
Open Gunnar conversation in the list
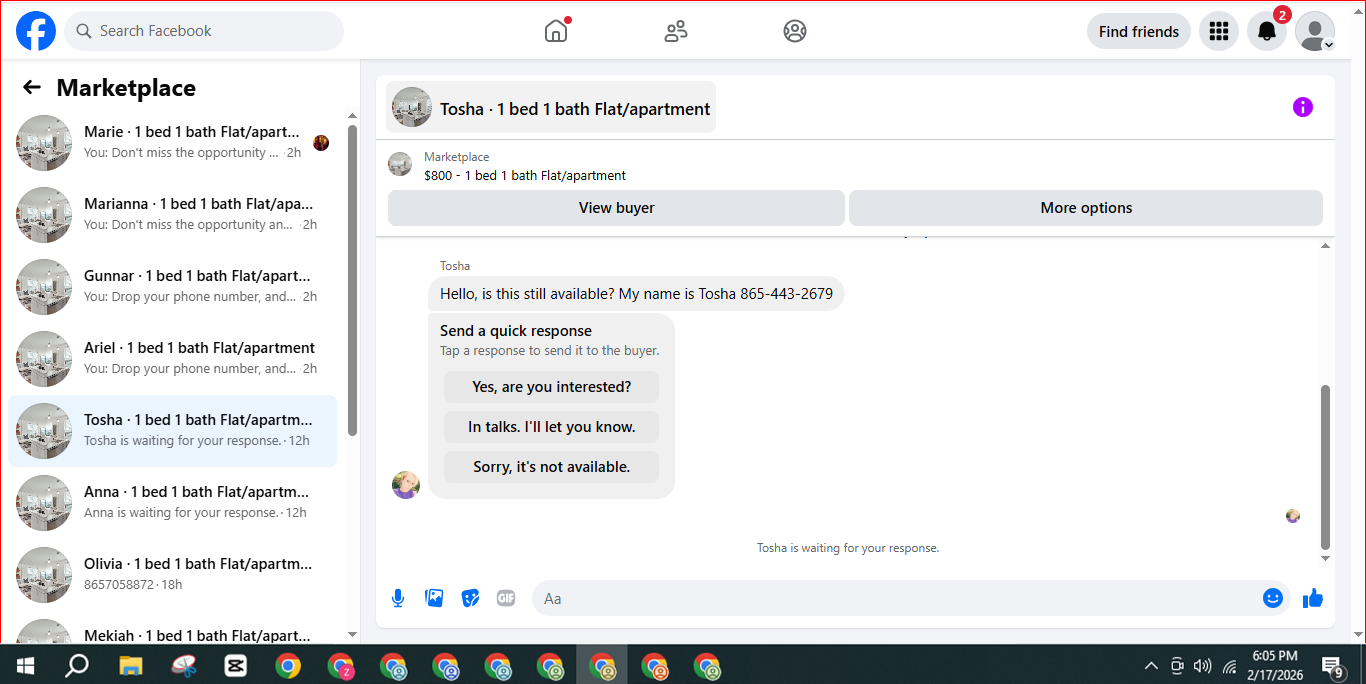(173, 287)
